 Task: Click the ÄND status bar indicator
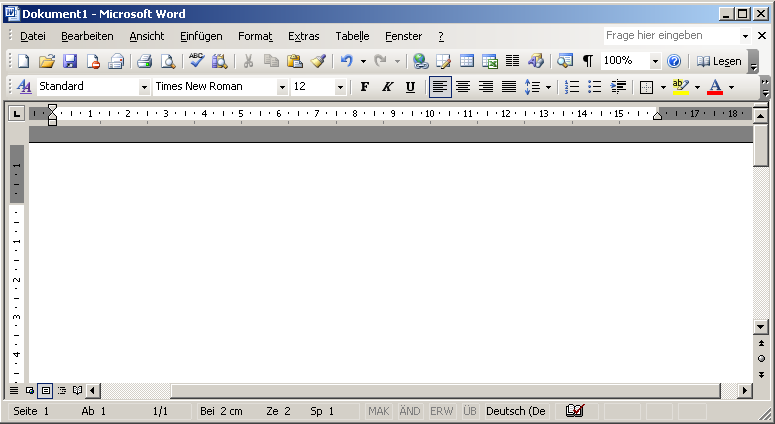pyautogui.click(x=410, y=411)
